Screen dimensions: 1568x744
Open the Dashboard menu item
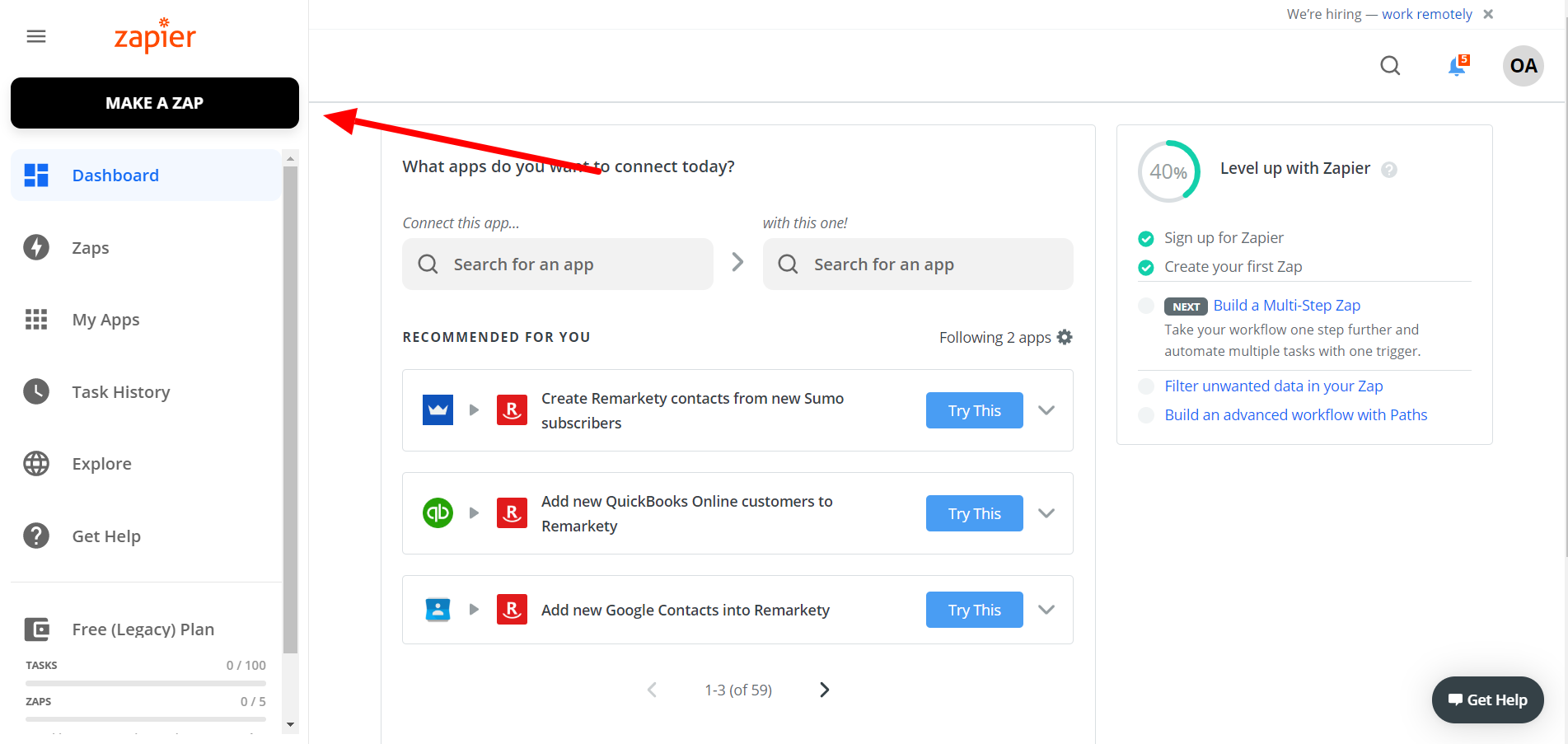pos(146,175)
